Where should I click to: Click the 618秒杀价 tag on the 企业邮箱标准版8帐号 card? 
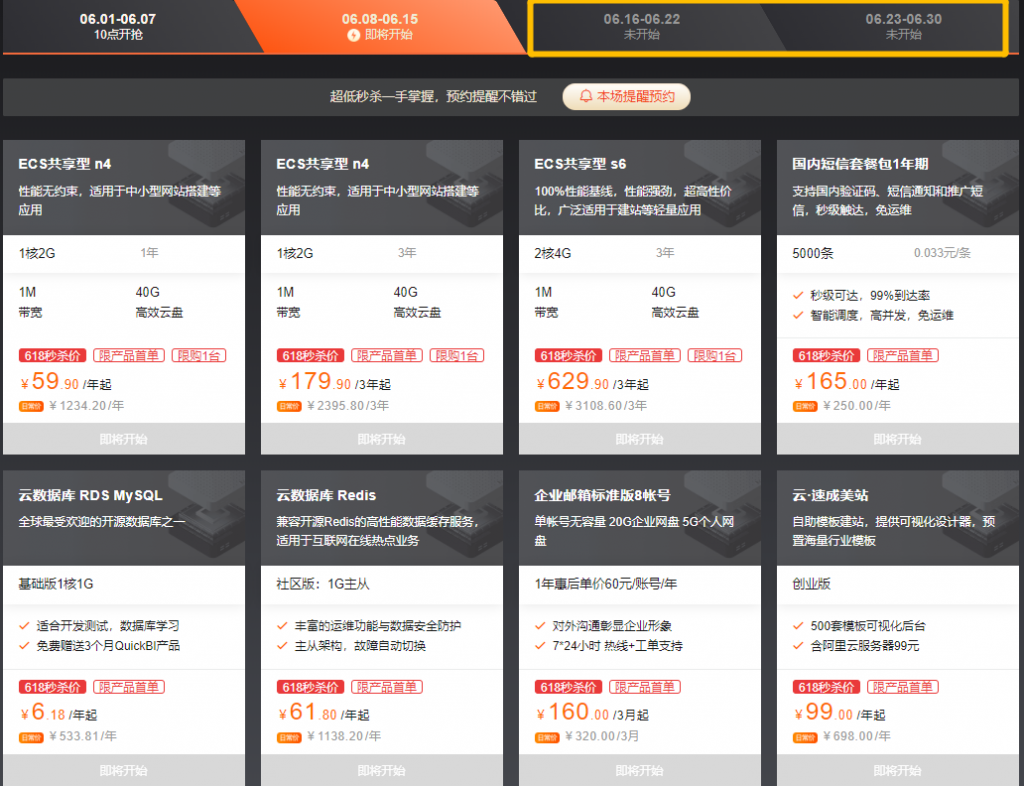tap(568, 687)
